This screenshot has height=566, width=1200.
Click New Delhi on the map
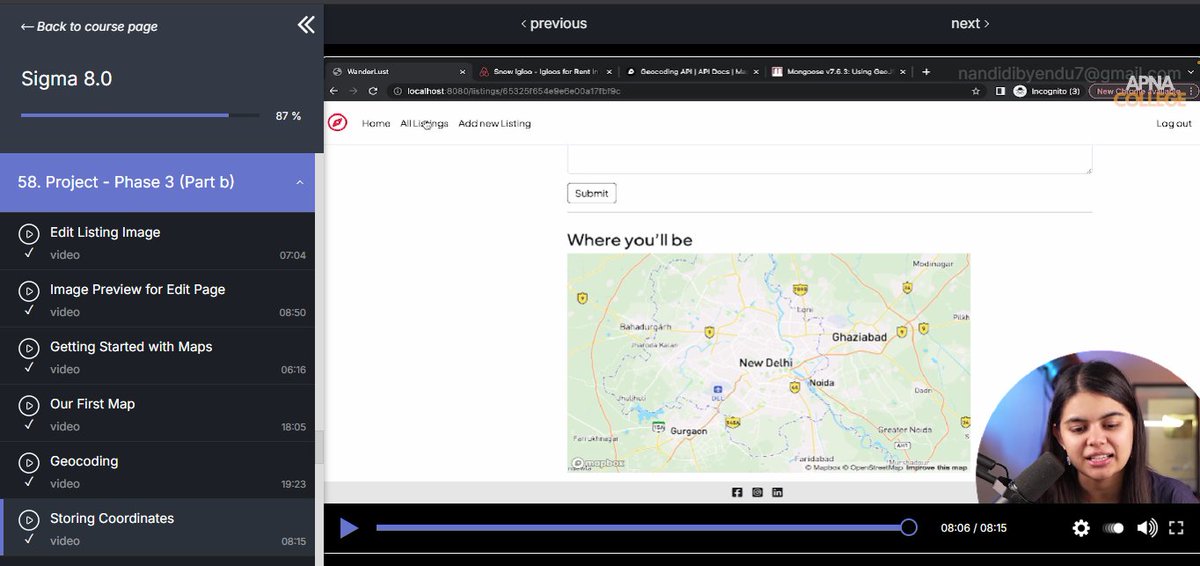pyautogui.click(x=765, y=363)
